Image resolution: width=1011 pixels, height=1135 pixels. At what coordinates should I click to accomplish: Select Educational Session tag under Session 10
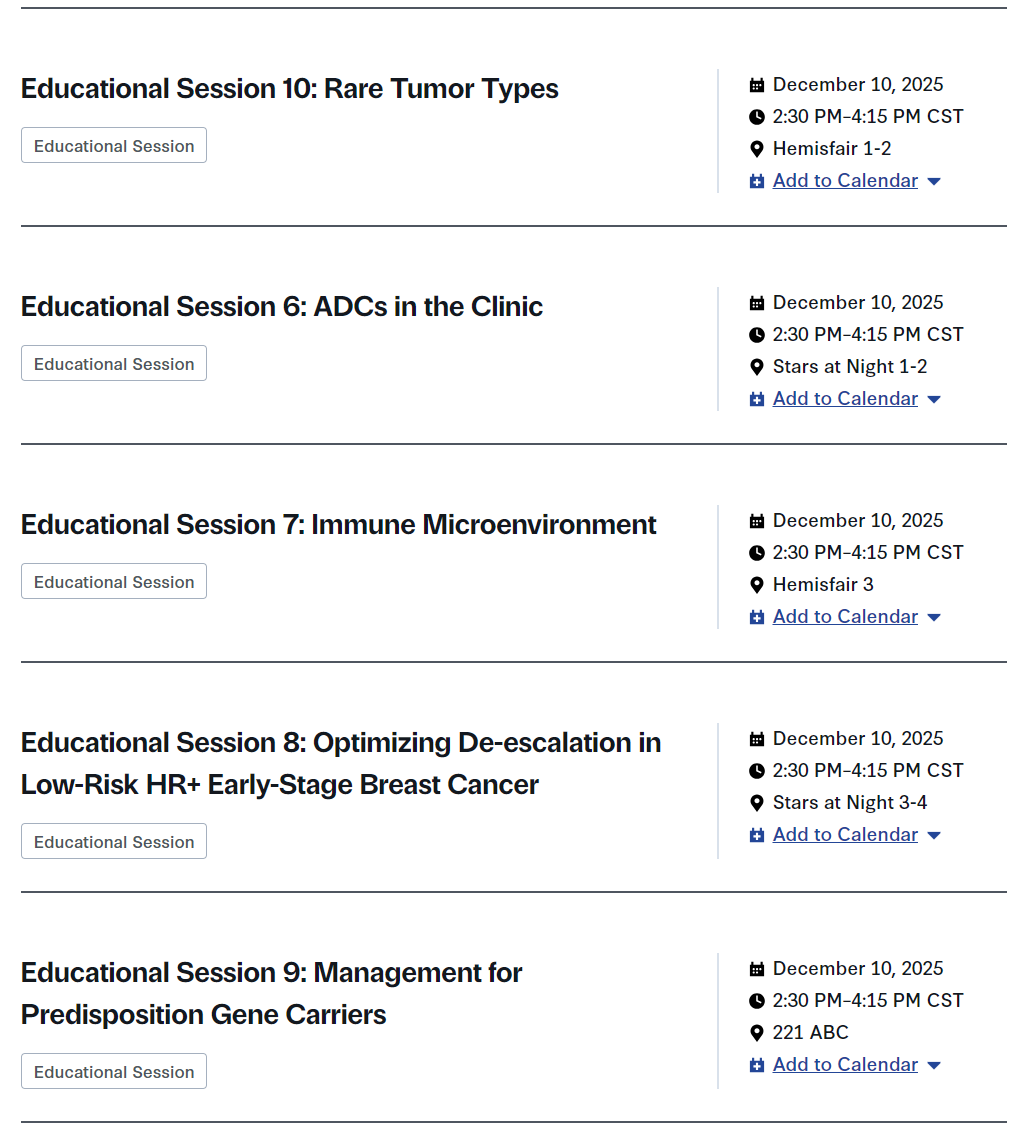point(114,146)
